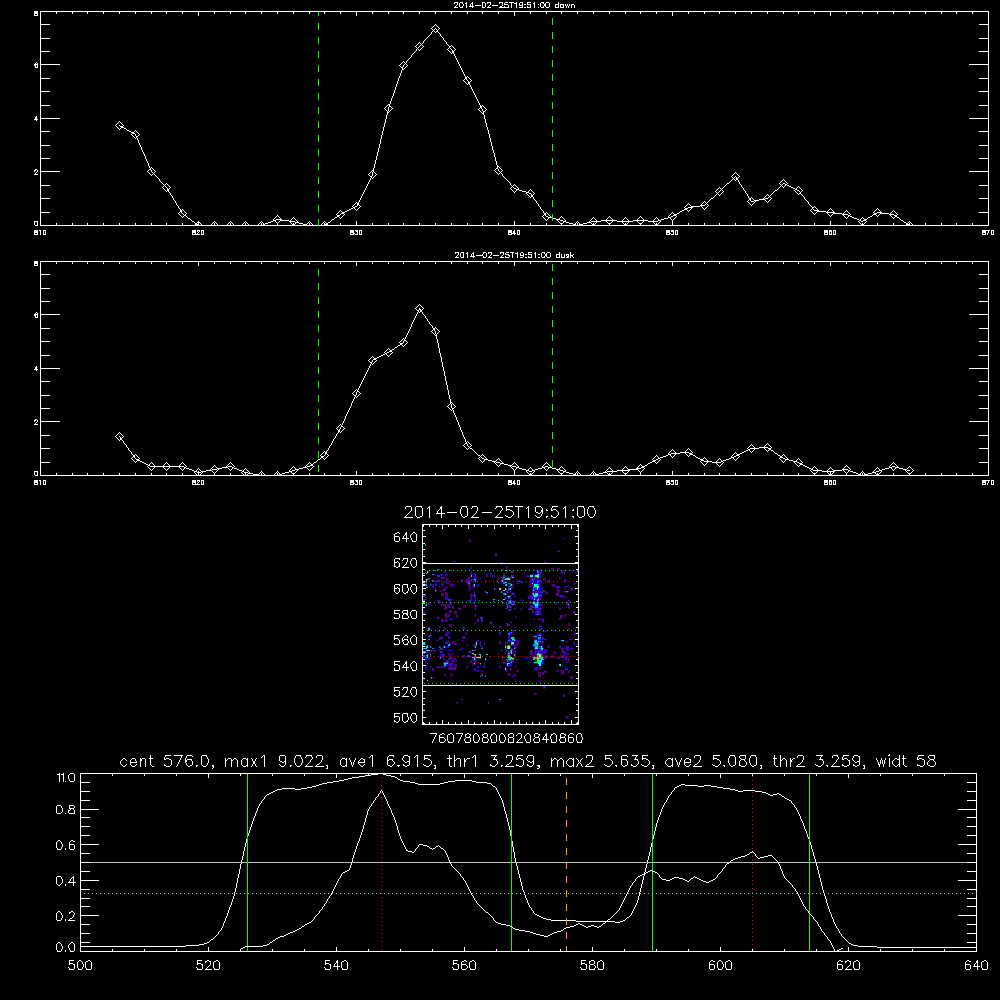Click the '0.8' label on bottom plot y-axis

67,809
